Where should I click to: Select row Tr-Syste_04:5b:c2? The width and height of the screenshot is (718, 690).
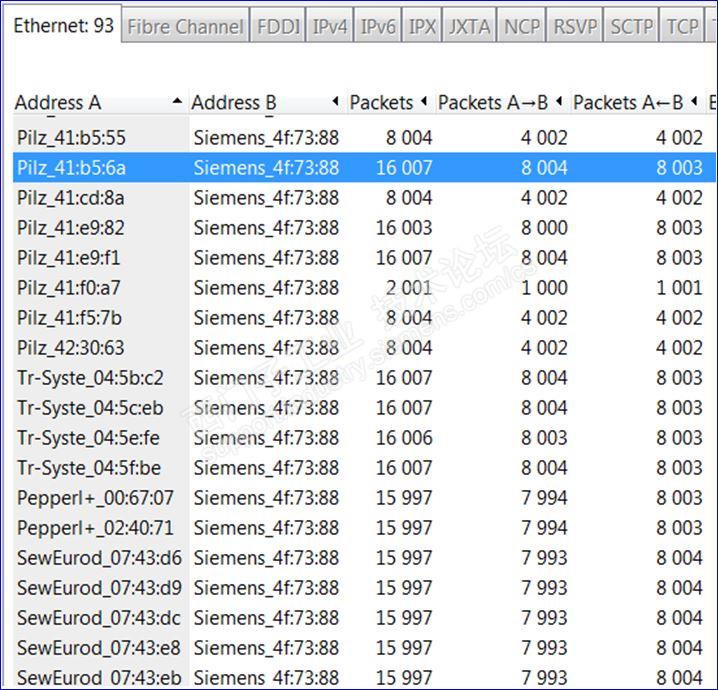pos(364,378)
